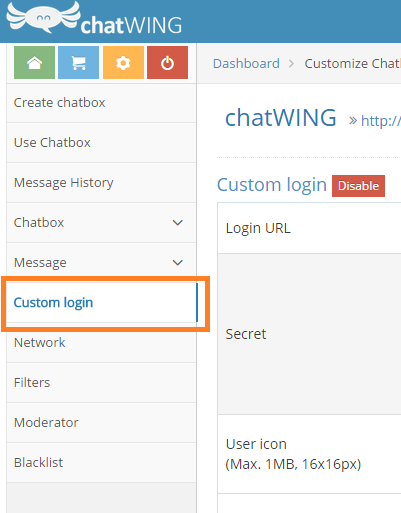Click the double-arrow icon before the http link
The image size is (401, 513).
pos(353,120)
